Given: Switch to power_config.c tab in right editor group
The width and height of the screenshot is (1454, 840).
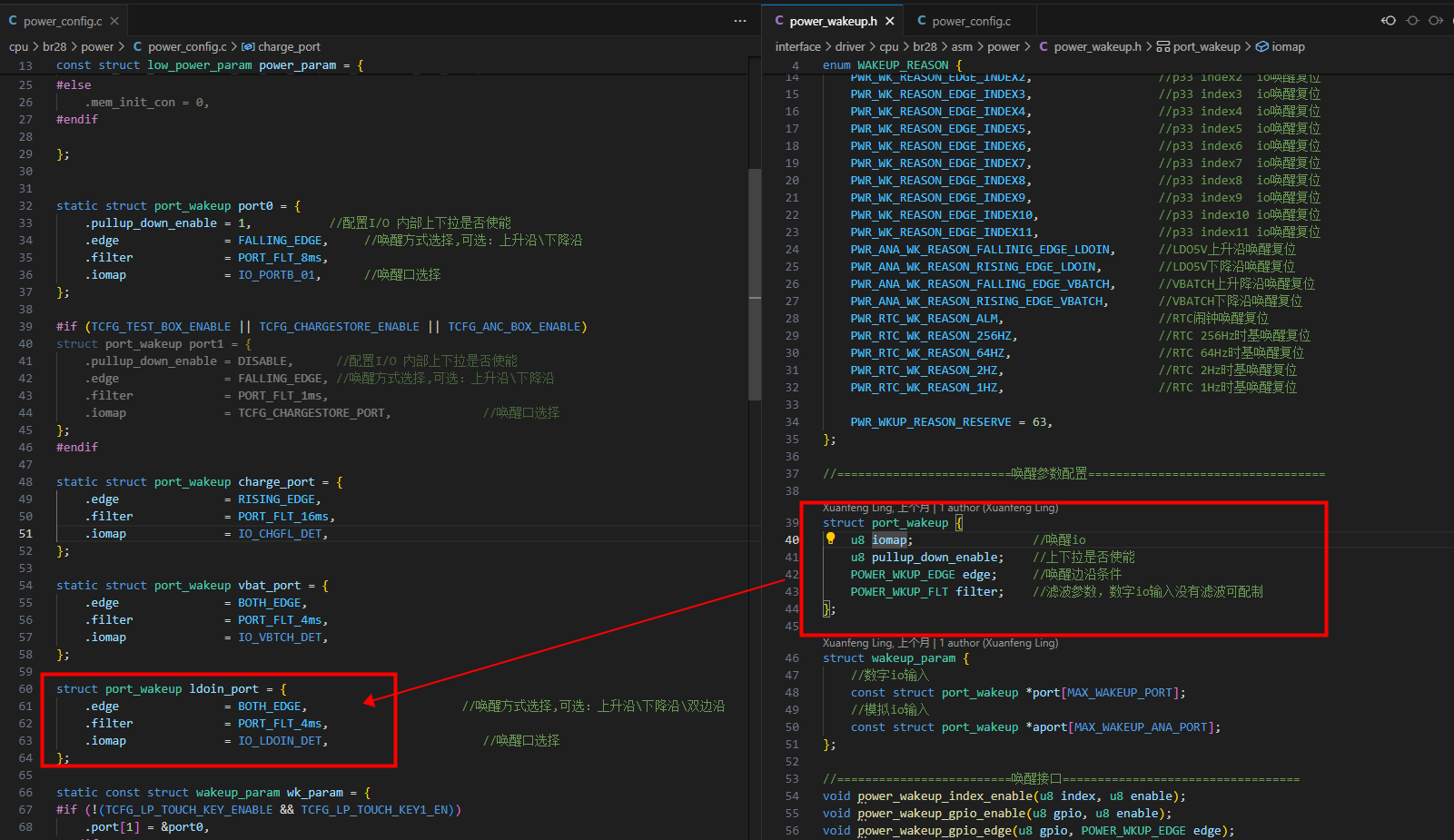Looking at the screenshot, I should [971, 21].
